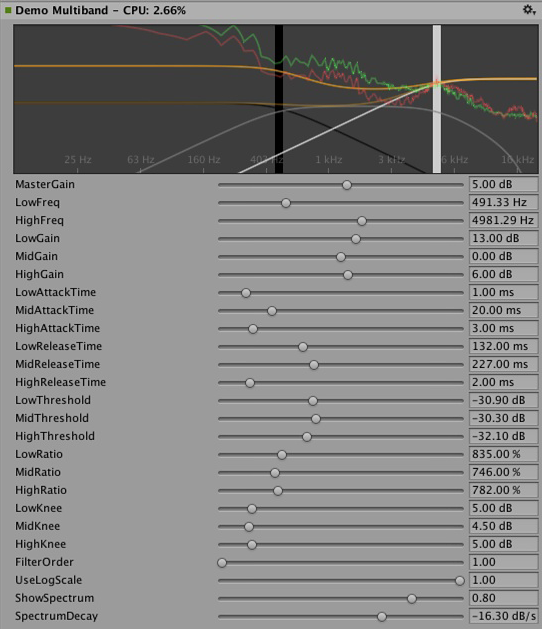Click the LowAttackTime slider knob
542x629 pixels.
246,293
